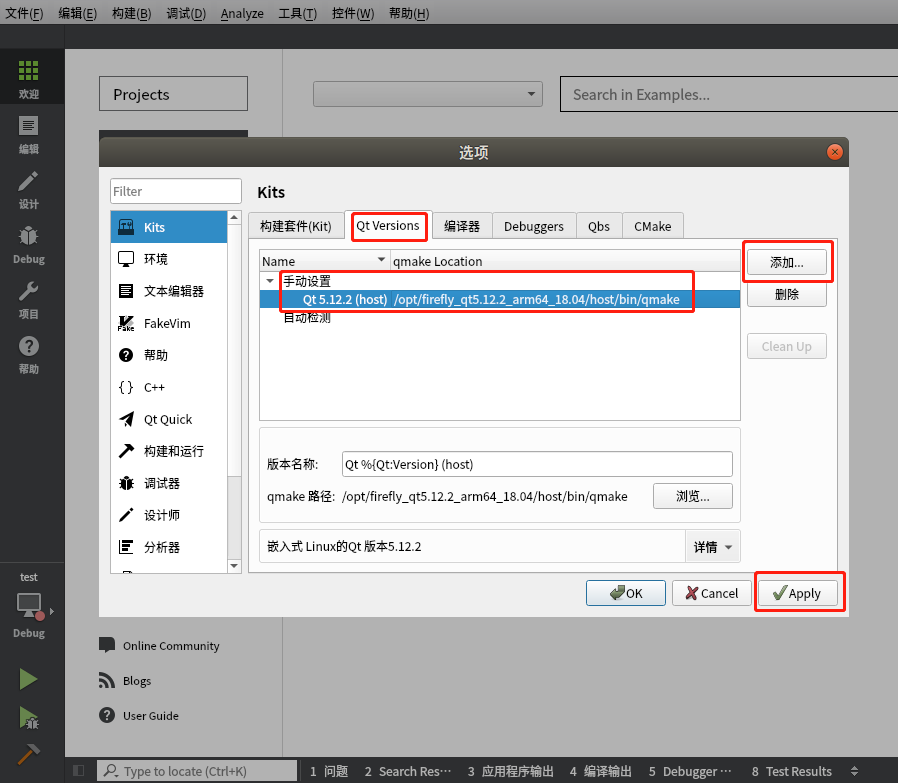Switch to 构建套件(Kit) tab

(296, 226)
